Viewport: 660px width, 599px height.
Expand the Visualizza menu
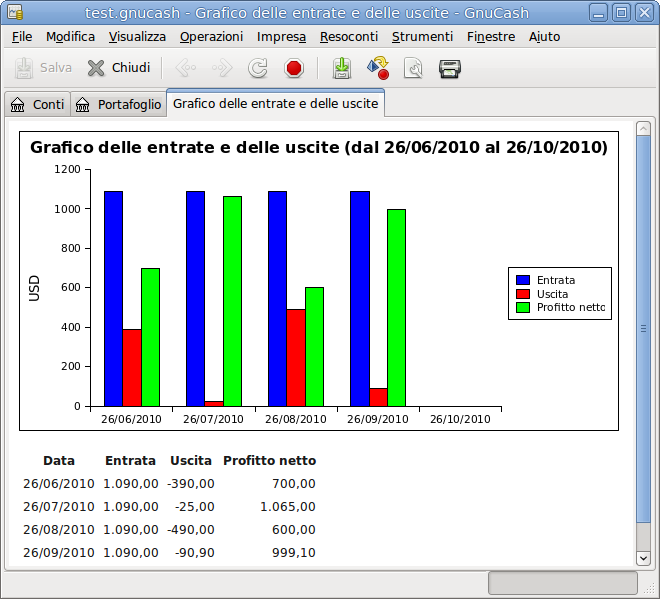coord(137,36)
